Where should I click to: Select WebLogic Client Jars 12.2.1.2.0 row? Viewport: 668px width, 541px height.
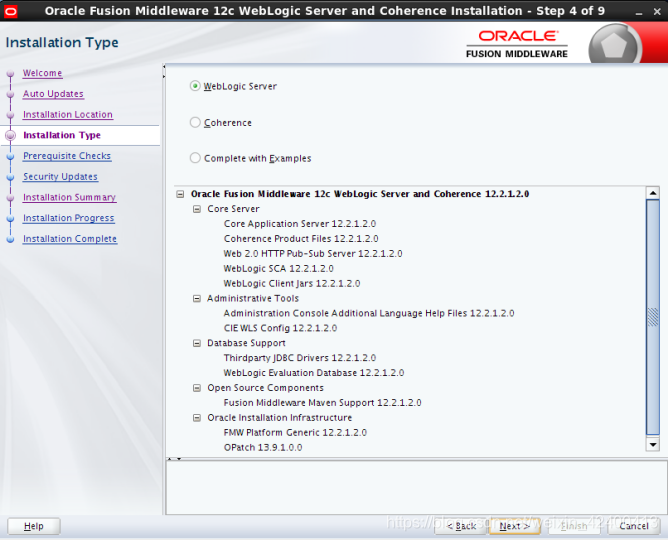click(x=292, y=284)
